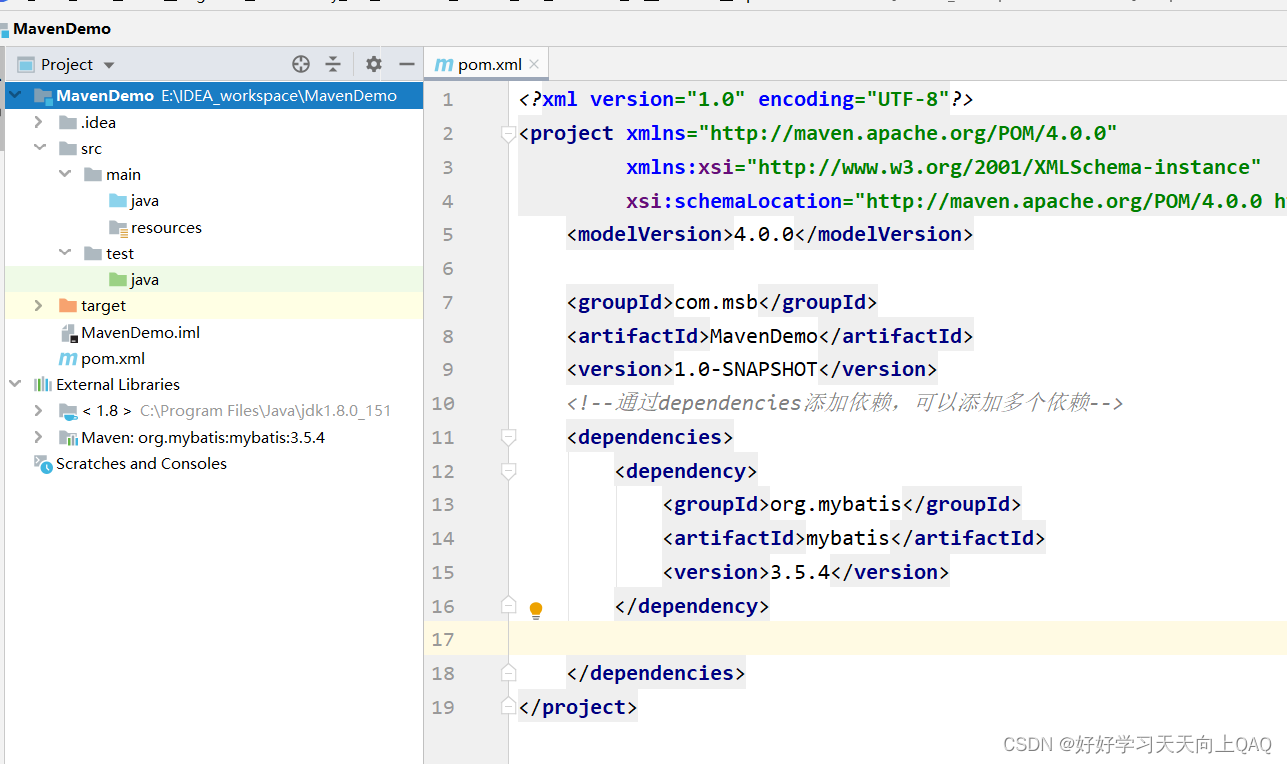Expand the .idea folder node
The image size is (1287, 764).
point(39,122)
